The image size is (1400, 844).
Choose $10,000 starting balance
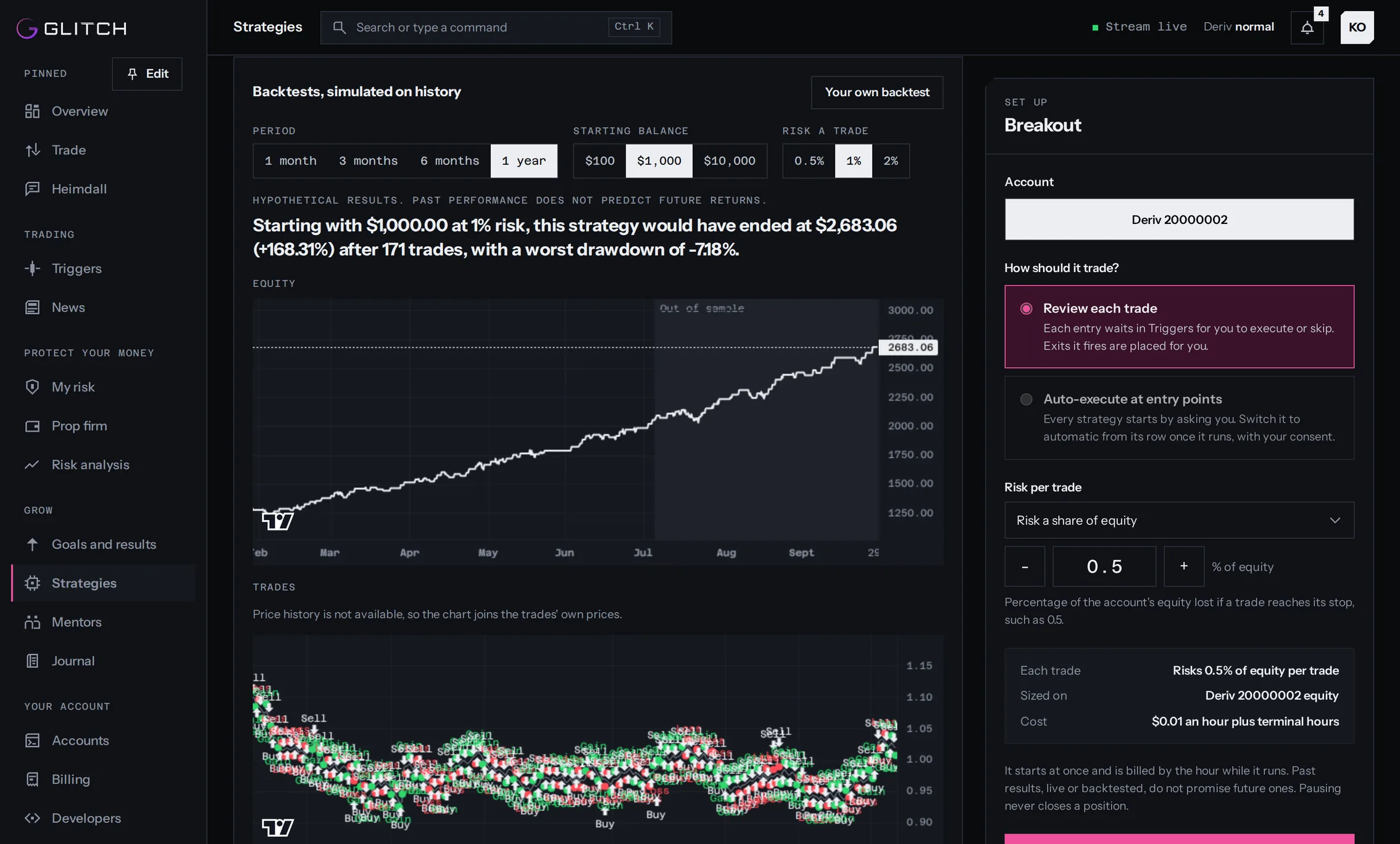coord(729,161)
